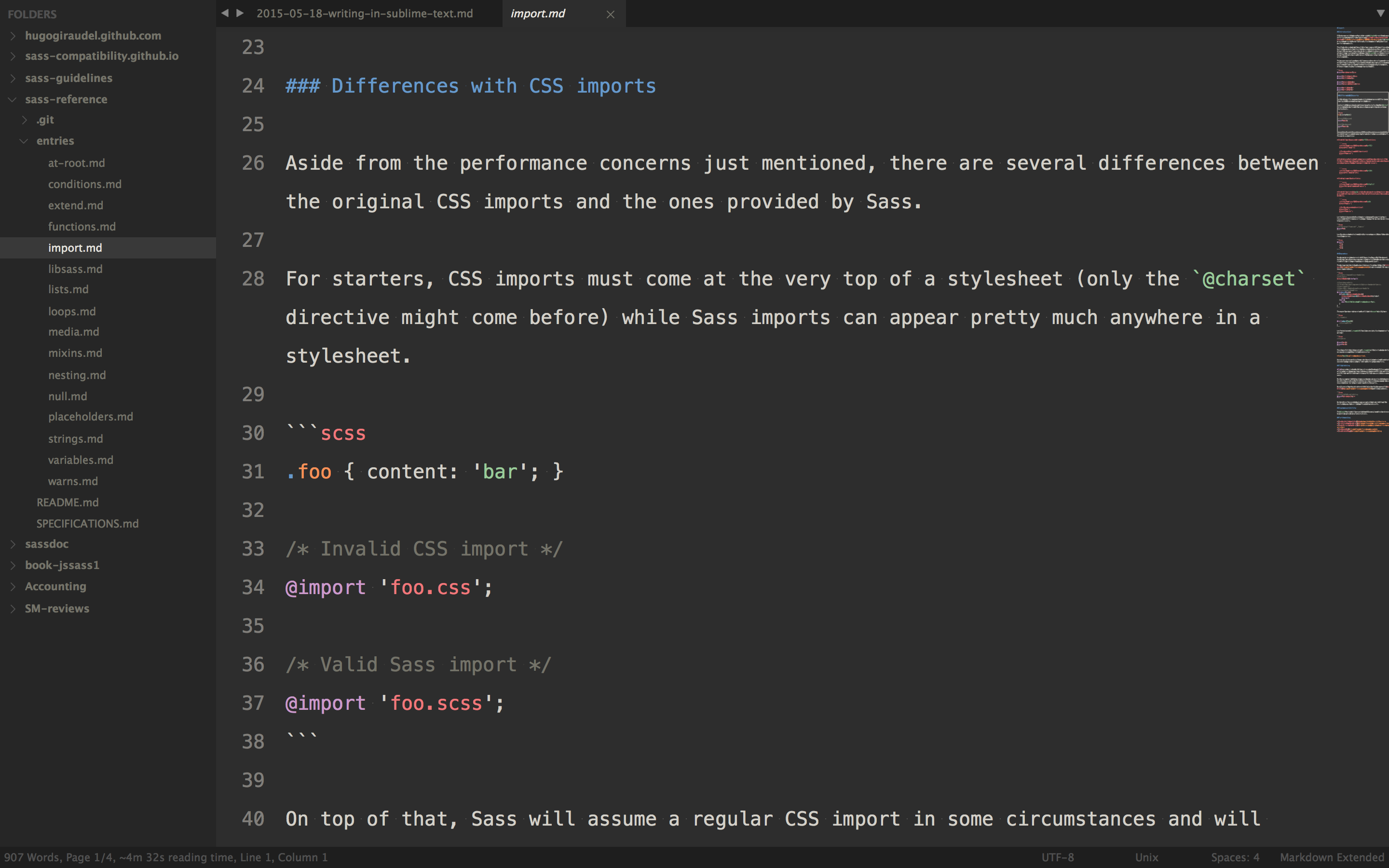Switch to the 2015-05-18-writing-in-sublime-text.md tab
Image resolution: width=1389 pixels, height=868 pixels.
click(365, 13)
